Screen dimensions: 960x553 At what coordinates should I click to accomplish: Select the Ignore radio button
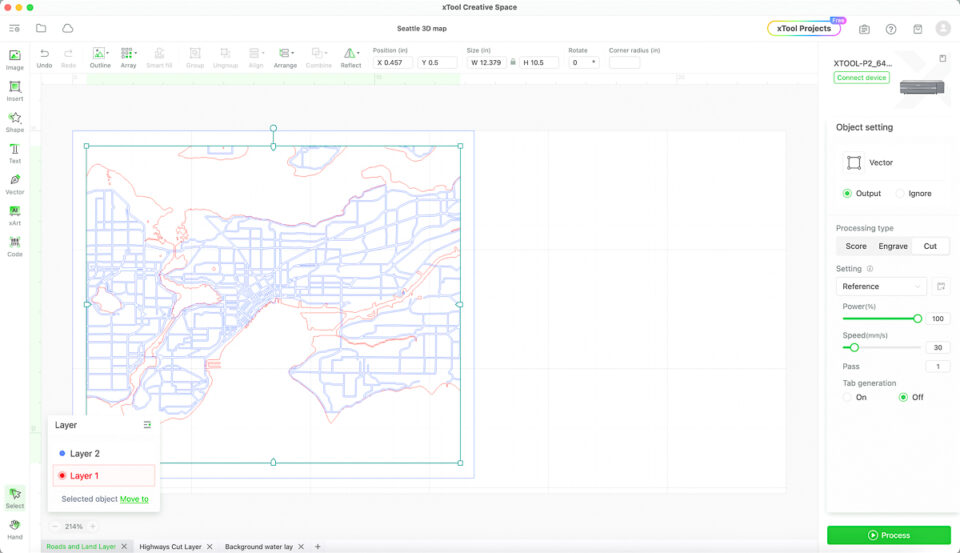900,194
